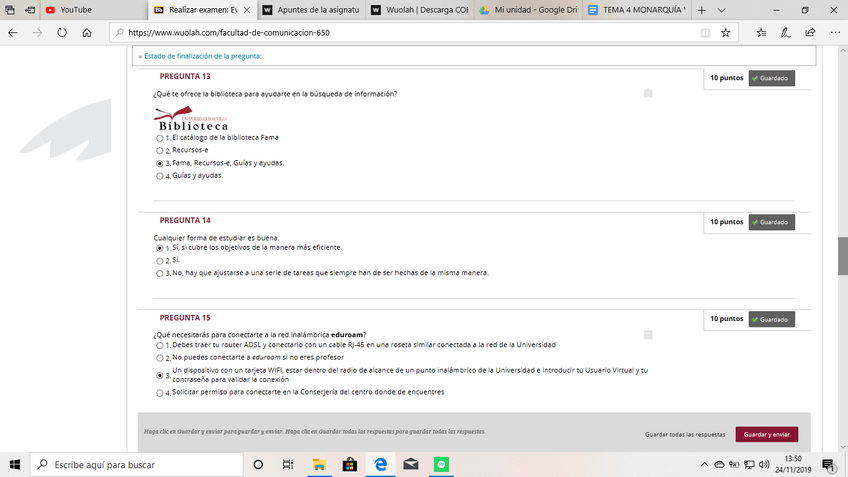Click the PREGUNTA 15 heading
Viewport: 848px width, 477px height.
point(185,317)
